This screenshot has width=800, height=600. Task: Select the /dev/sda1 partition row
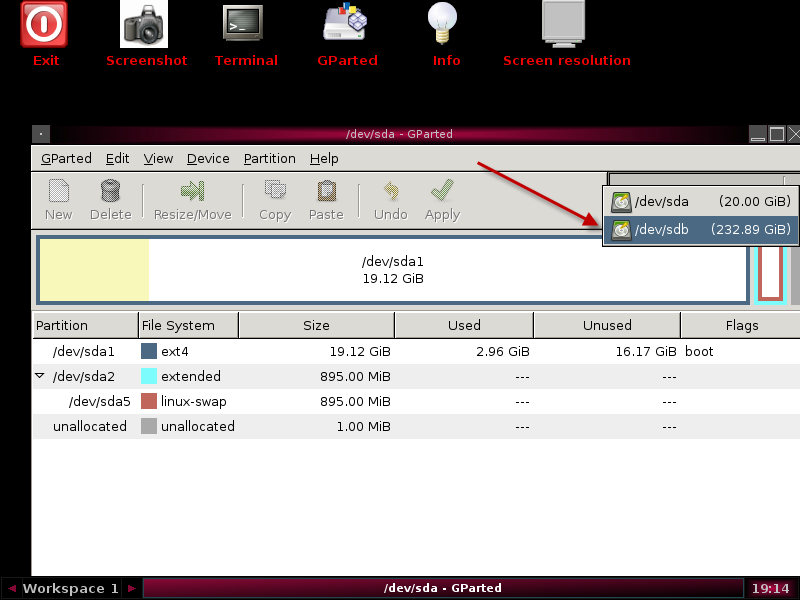(416, 351)
